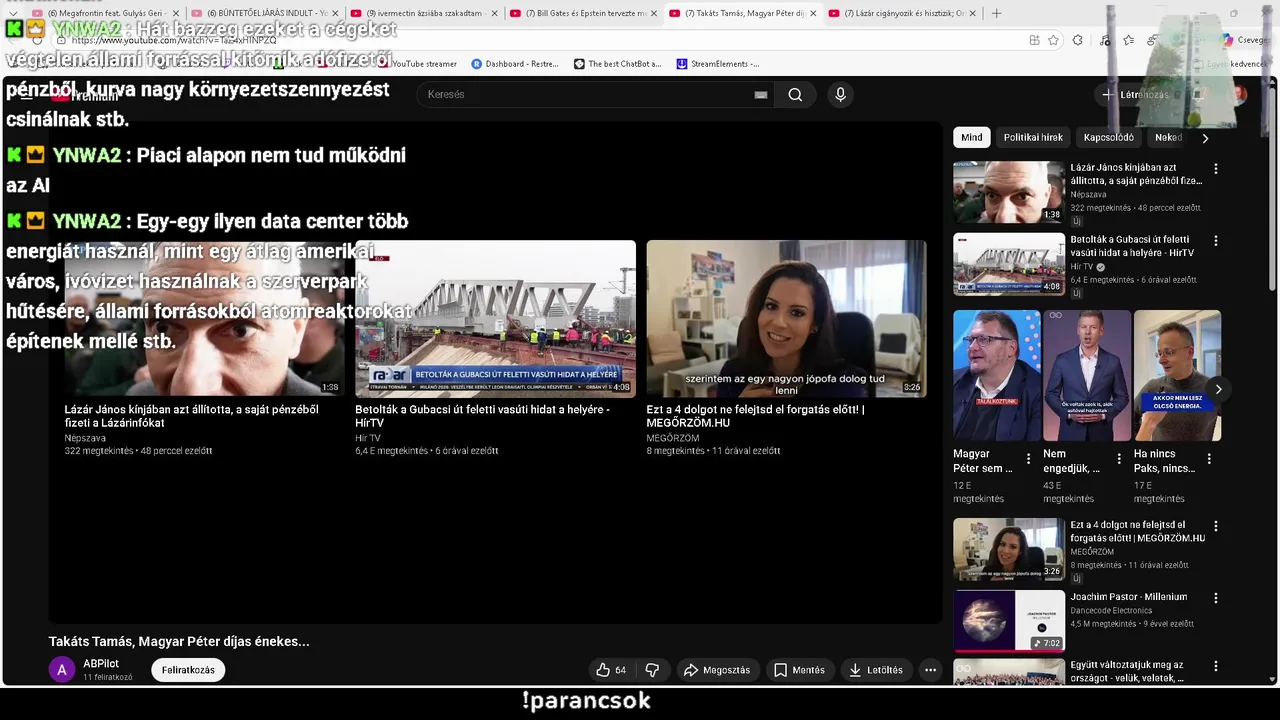Like the video with thumbs-up button
The image size is (1280, 720).
pyautogui.click(x=611, y=670)
